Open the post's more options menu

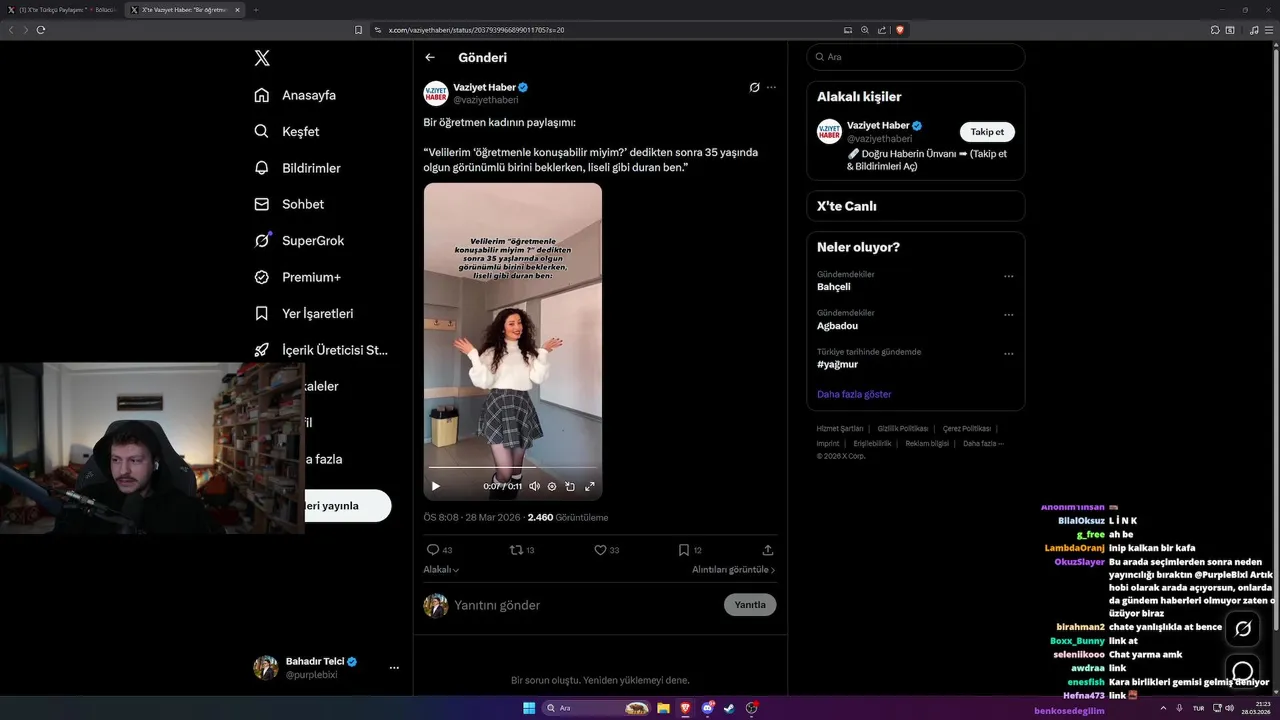[x=771, y=87]
